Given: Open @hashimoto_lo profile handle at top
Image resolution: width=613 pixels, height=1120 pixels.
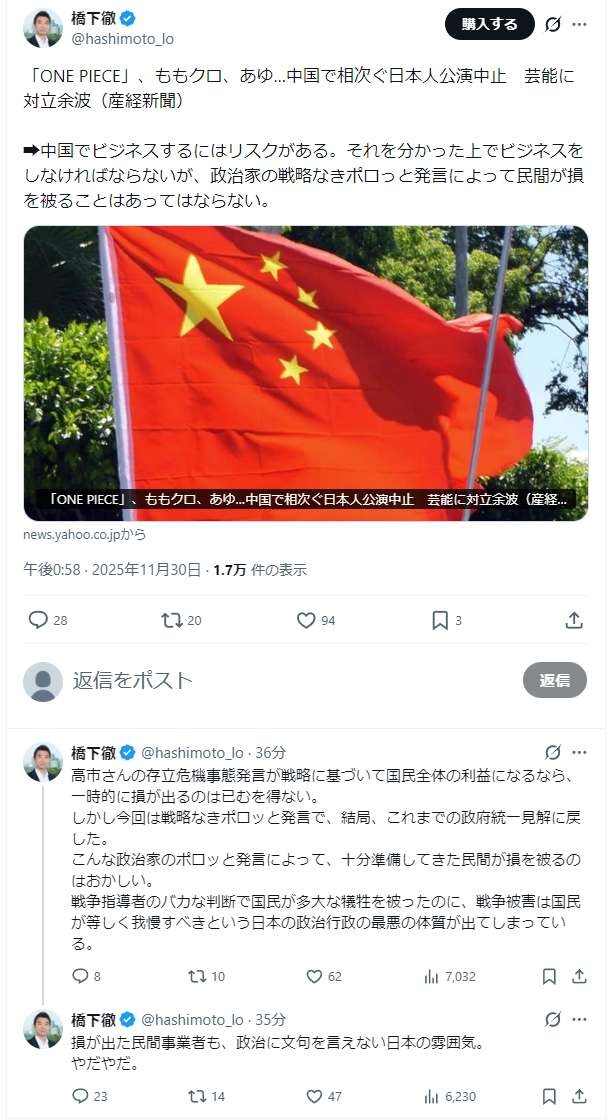Looking at the screenshot, I should (x=122, y=39).
